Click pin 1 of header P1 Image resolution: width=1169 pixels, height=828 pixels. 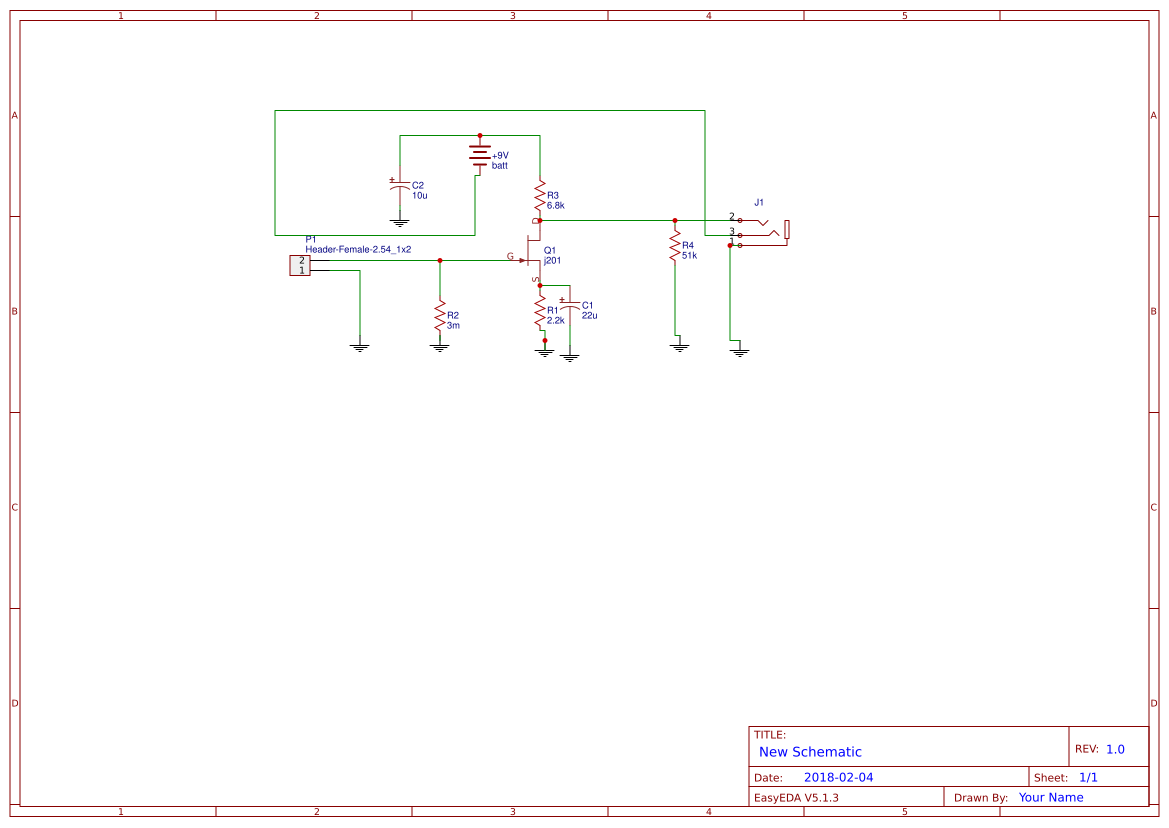(x=301, y=268)
